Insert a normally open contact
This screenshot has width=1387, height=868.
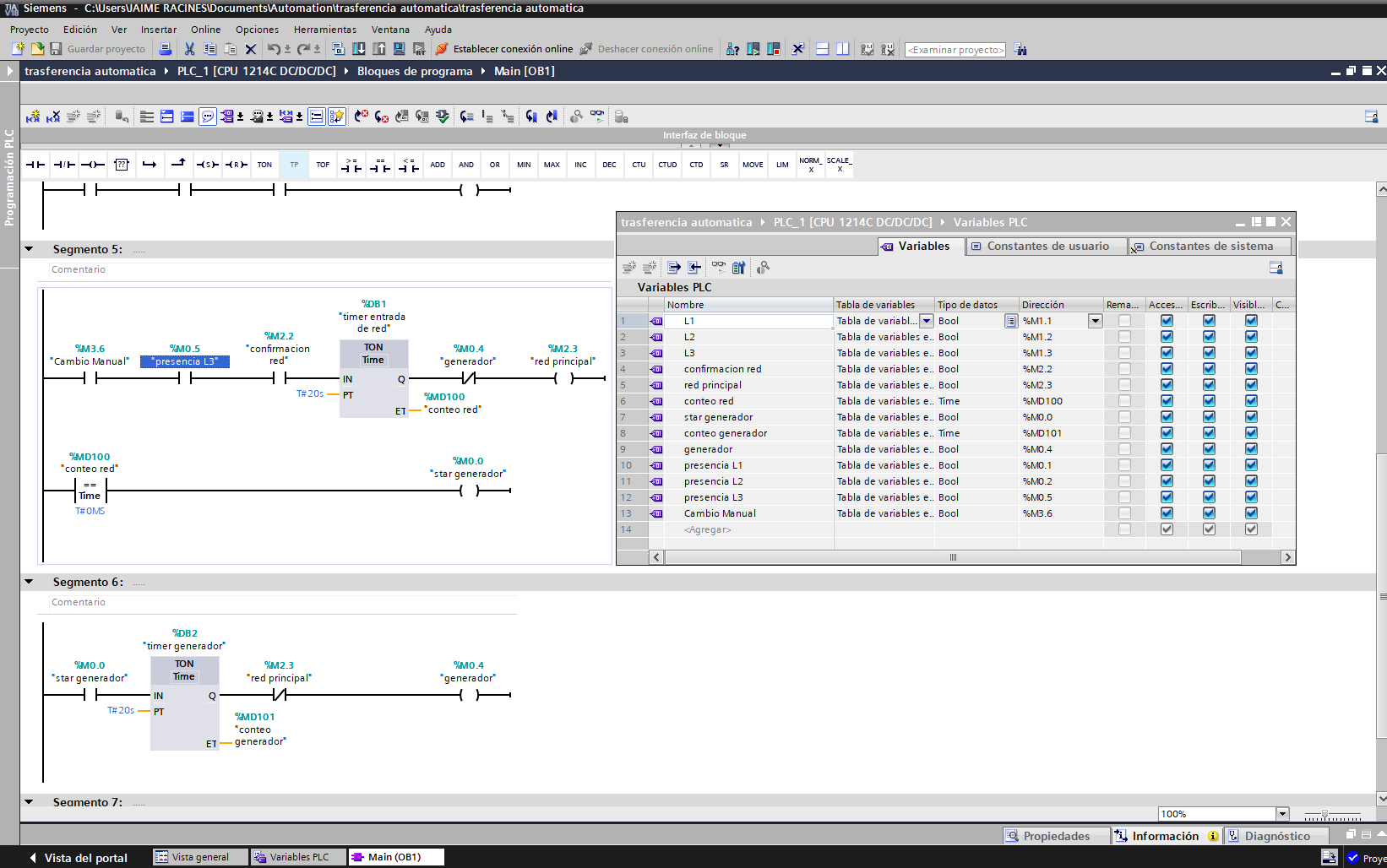(35, 165)
